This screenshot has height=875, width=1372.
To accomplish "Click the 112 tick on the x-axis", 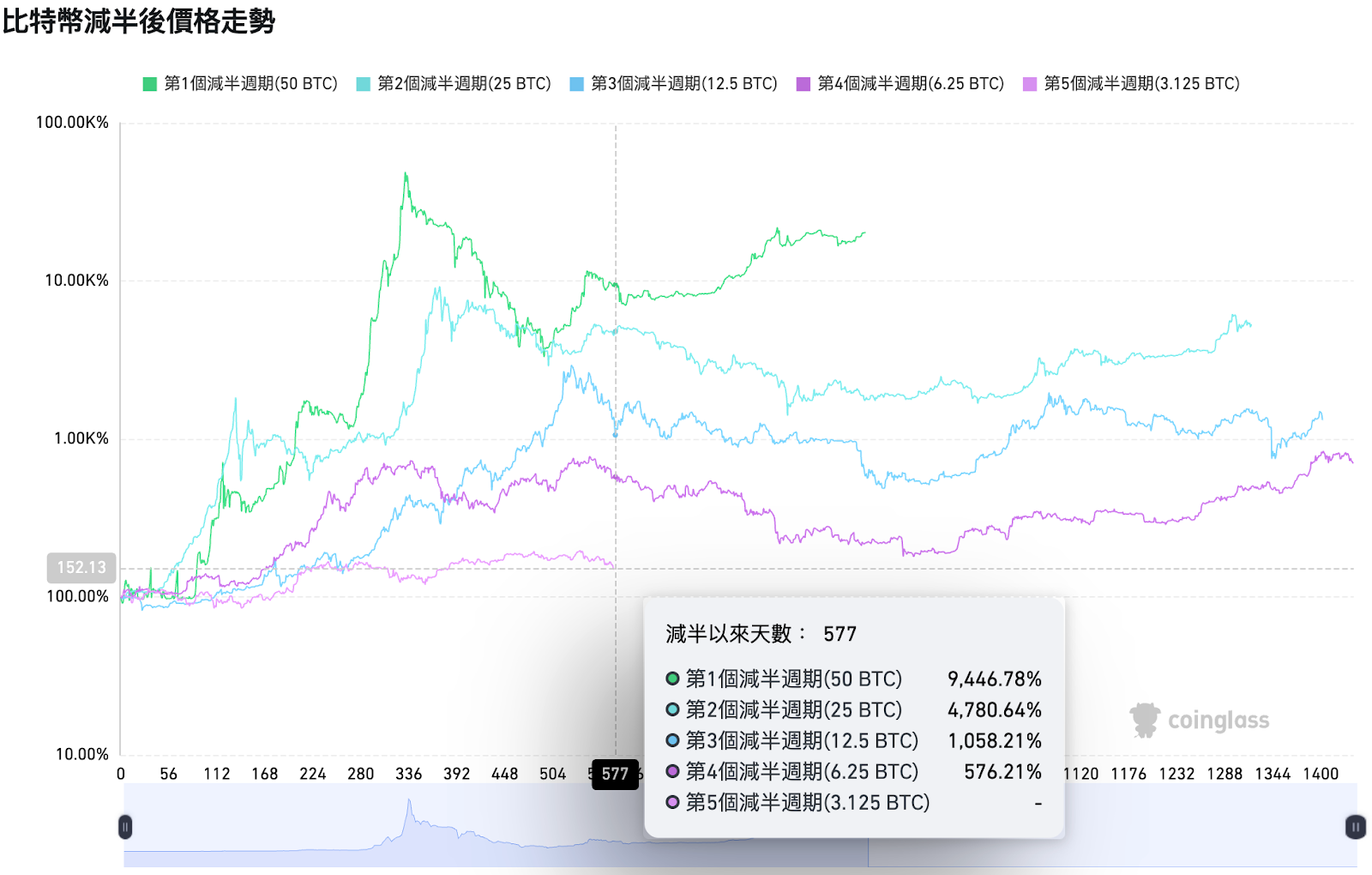I will point(217,774).
